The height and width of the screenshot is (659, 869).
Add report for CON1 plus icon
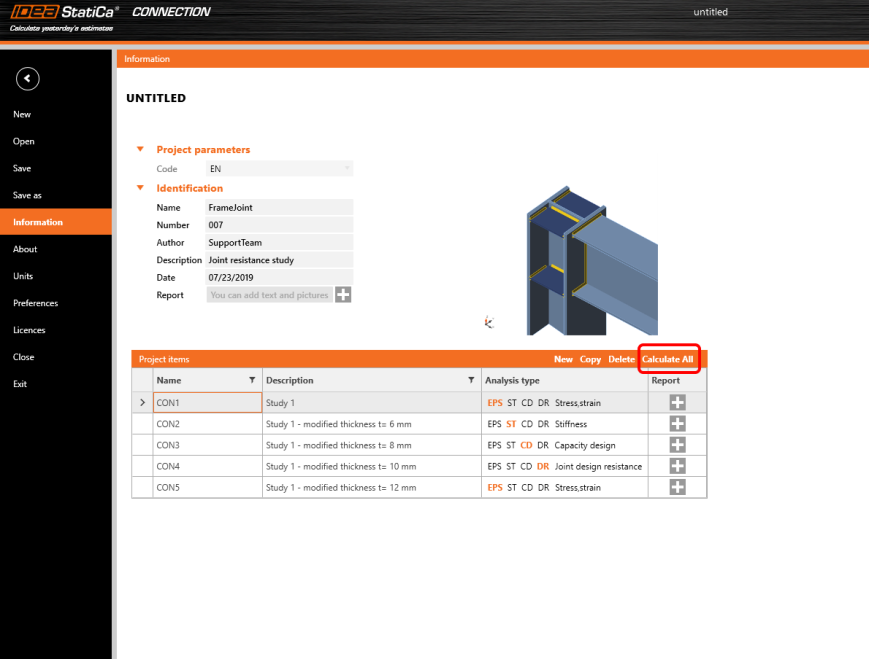pos(677,402)
